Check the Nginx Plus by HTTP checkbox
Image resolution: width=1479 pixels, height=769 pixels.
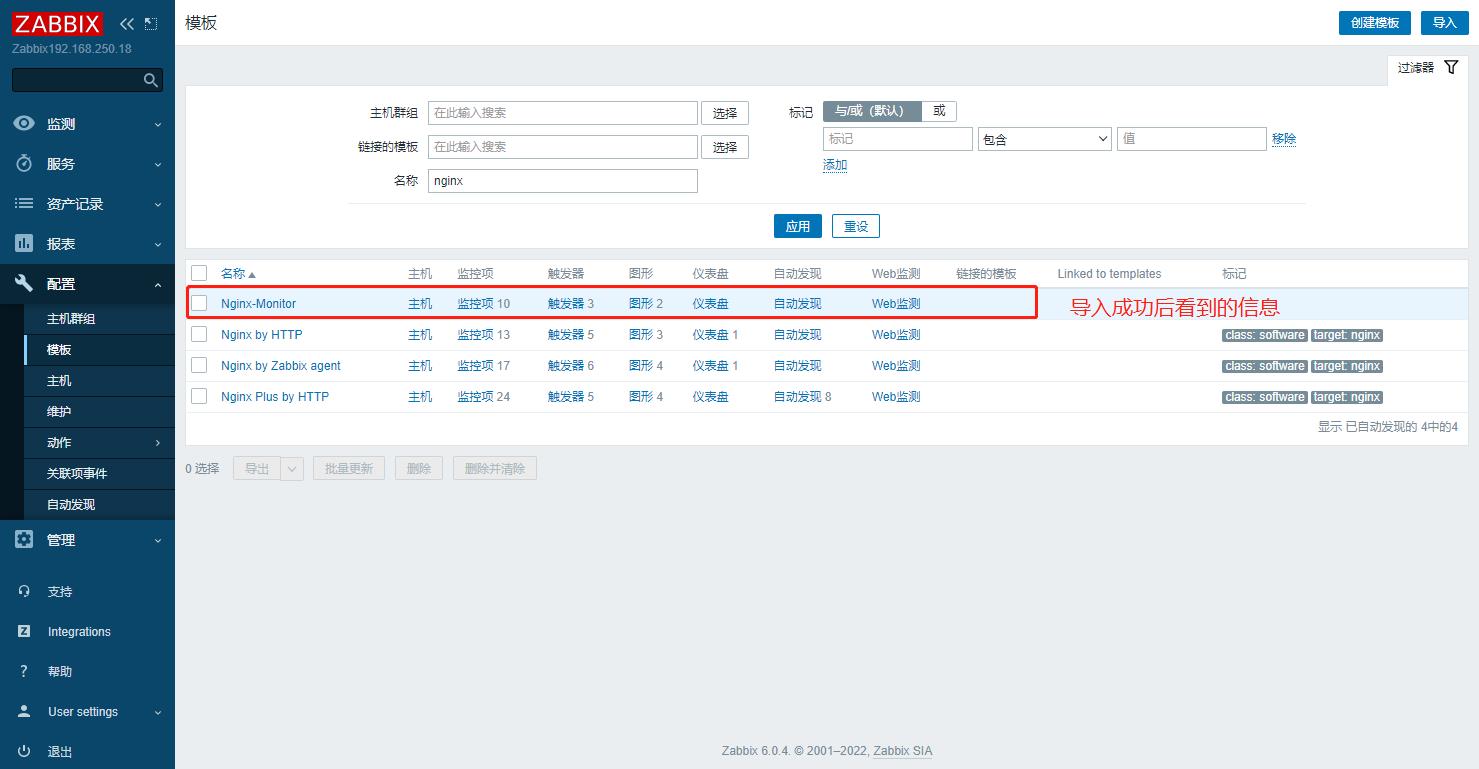[x=199, y=396]
